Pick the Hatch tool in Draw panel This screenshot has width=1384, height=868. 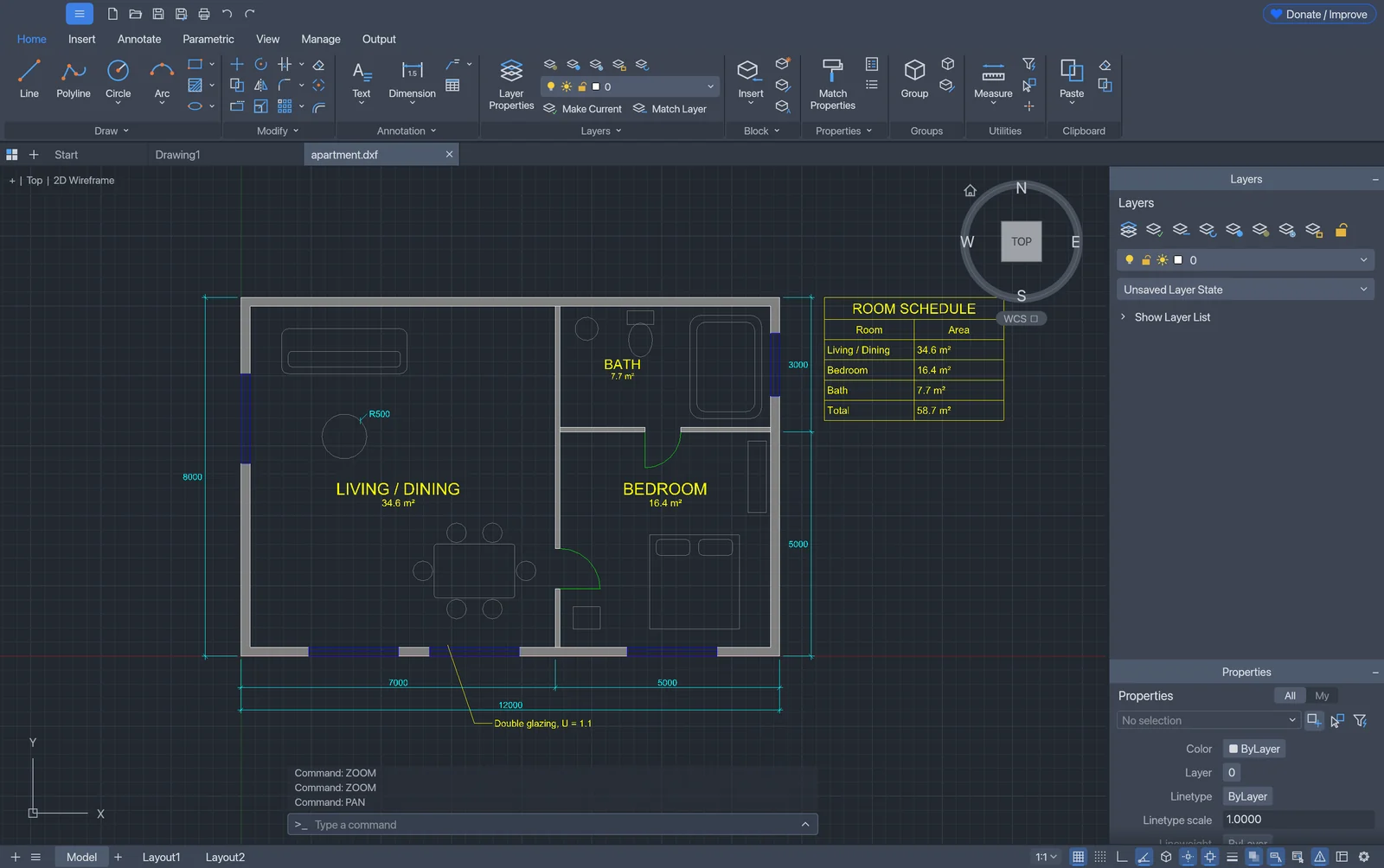(x=195, y=85)
